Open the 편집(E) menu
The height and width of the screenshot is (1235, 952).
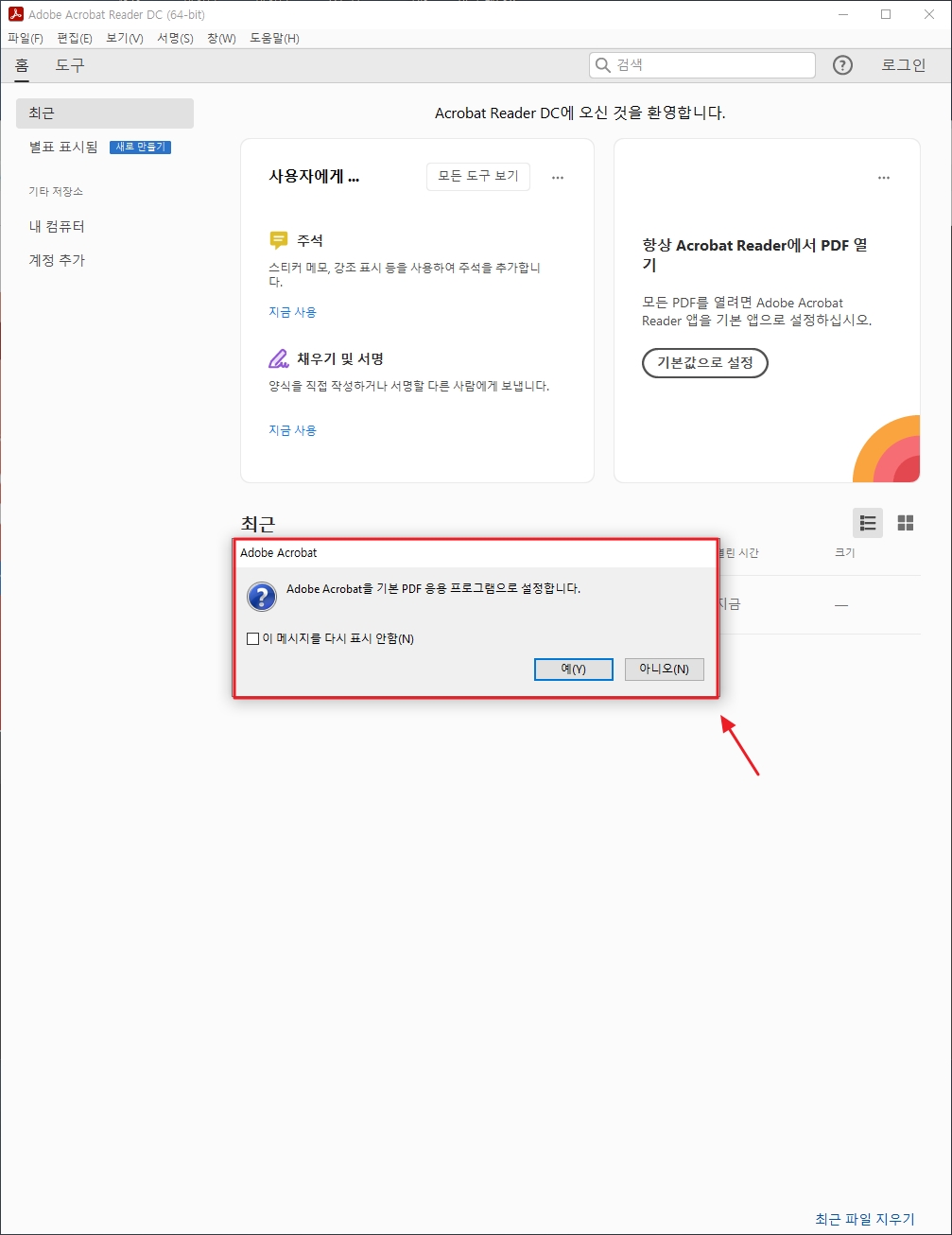(x=75, y=39)
